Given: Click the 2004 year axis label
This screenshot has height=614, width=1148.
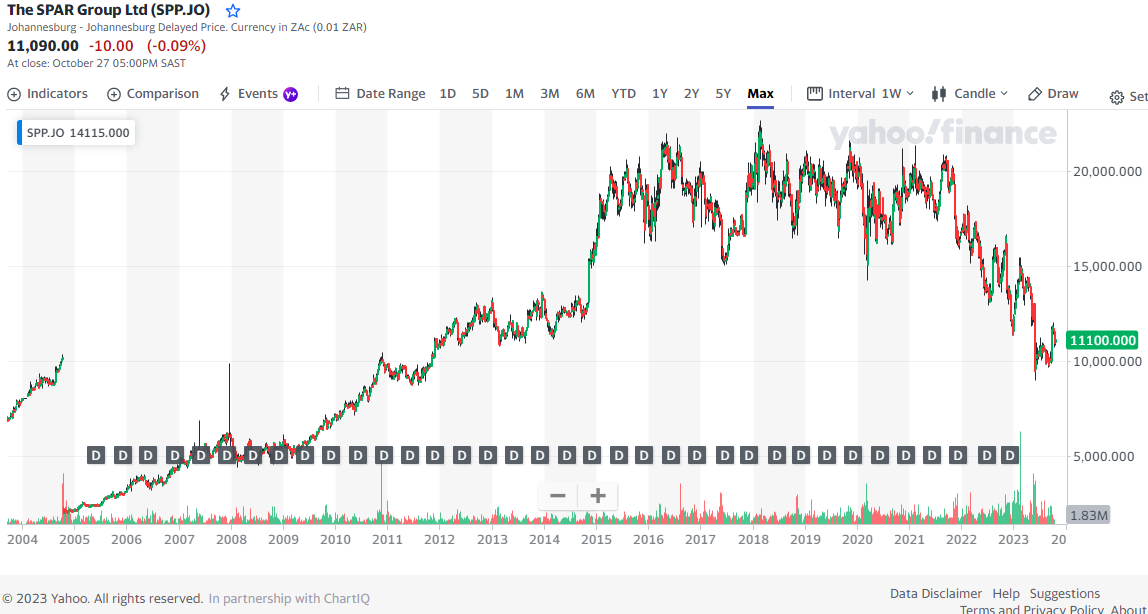Looking at the screenshot, I should coord(21,539).
